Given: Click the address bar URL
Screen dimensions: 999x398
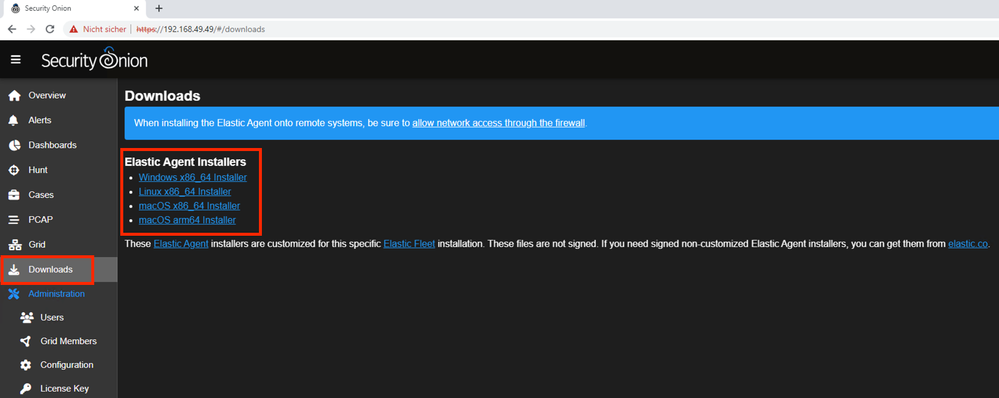Looking at the screenshot, I should pyautogui.click(x=201, y=29).
